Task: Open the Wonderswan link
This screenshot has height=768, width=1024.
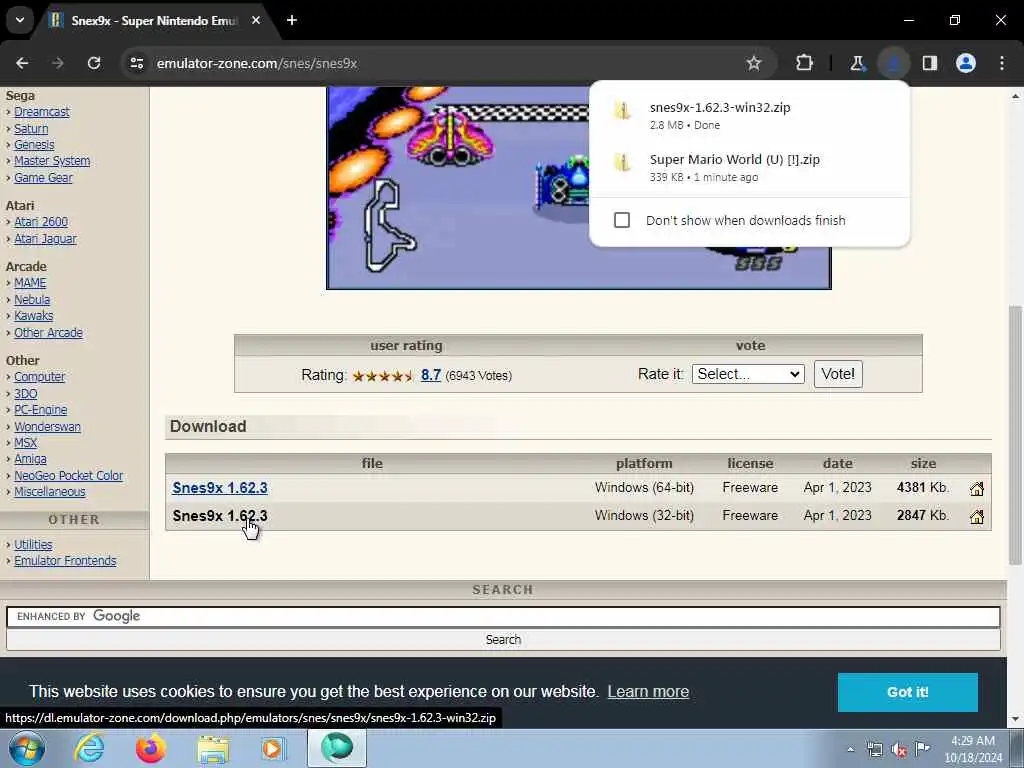Action: pyautogui.click(x=48, y=426)
